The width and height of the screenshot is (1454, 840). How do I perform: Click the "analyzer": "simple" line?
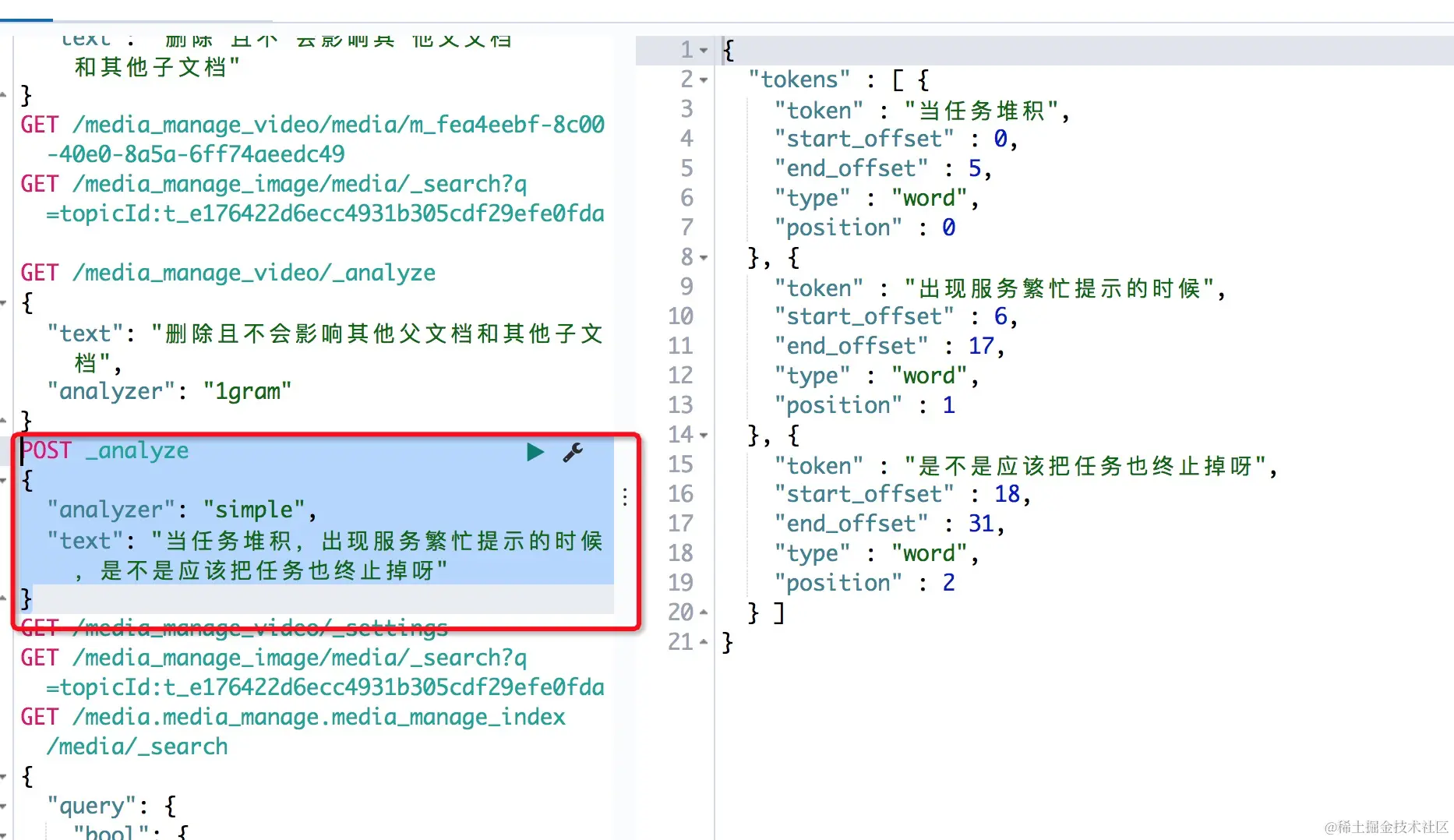point(182,510)
